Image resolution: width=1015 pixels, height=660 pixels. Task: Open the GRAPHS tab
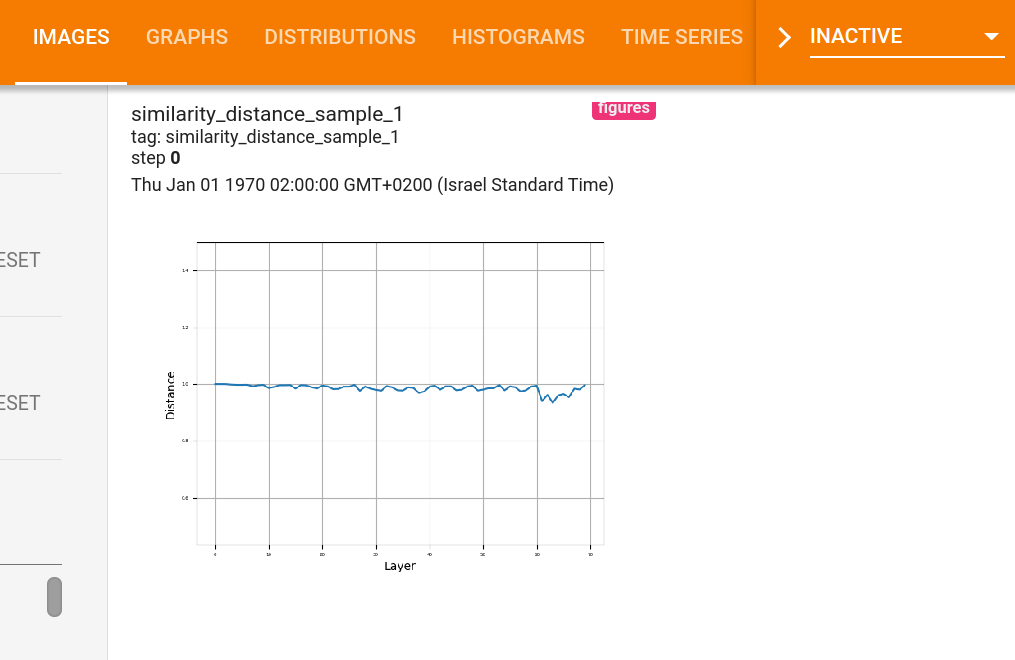pos(186,38)
